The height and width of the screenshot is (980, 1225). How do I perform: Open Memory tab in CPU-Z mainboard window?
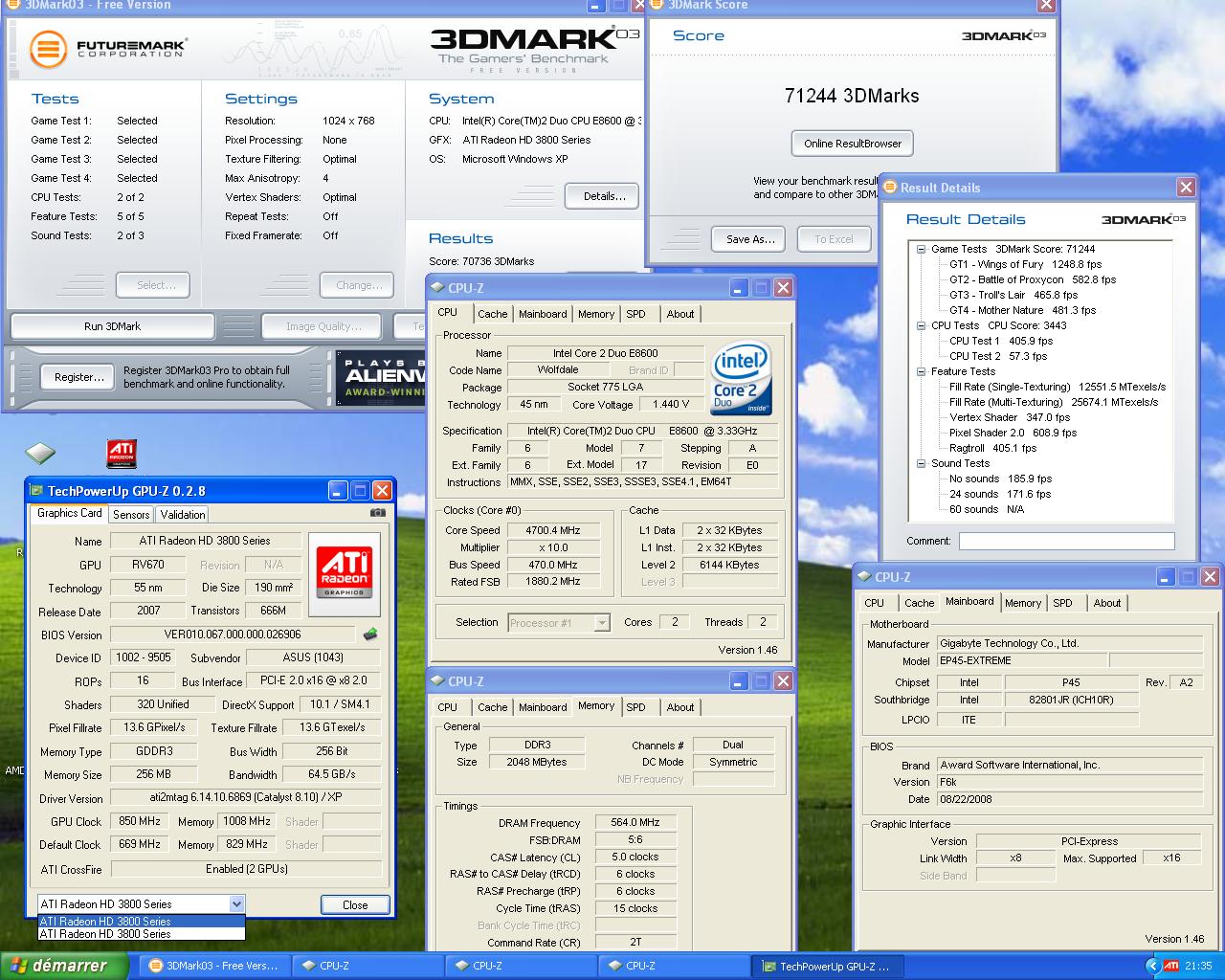tap(1023, 603)
